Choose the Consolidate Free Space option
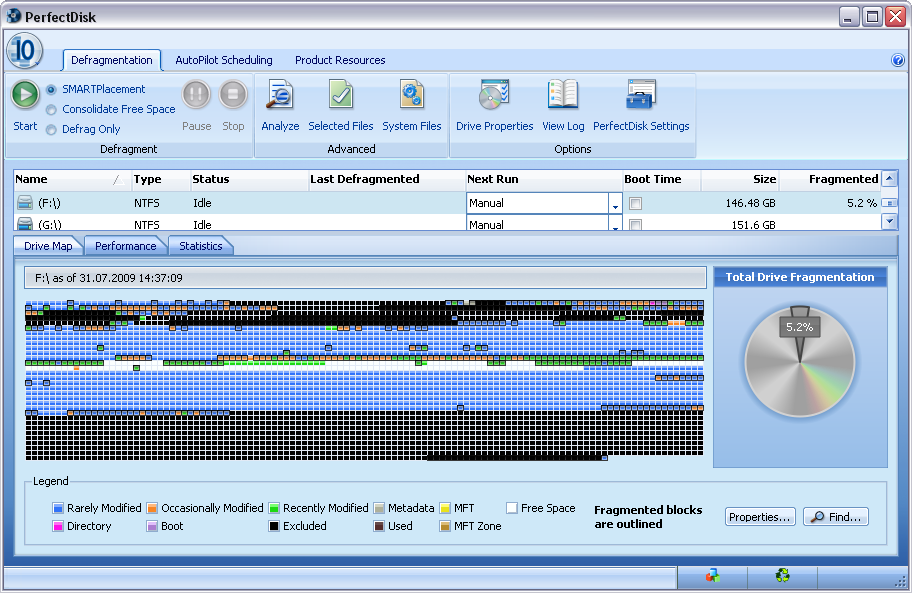The height and width of the screenshot is (593, 912). coord(51,109)
